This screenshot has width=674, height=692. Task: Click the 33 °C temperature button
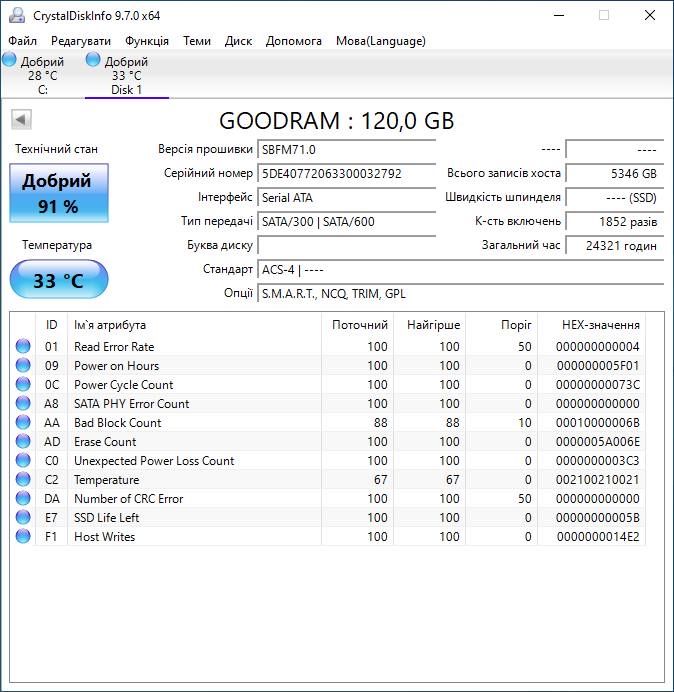59,280
